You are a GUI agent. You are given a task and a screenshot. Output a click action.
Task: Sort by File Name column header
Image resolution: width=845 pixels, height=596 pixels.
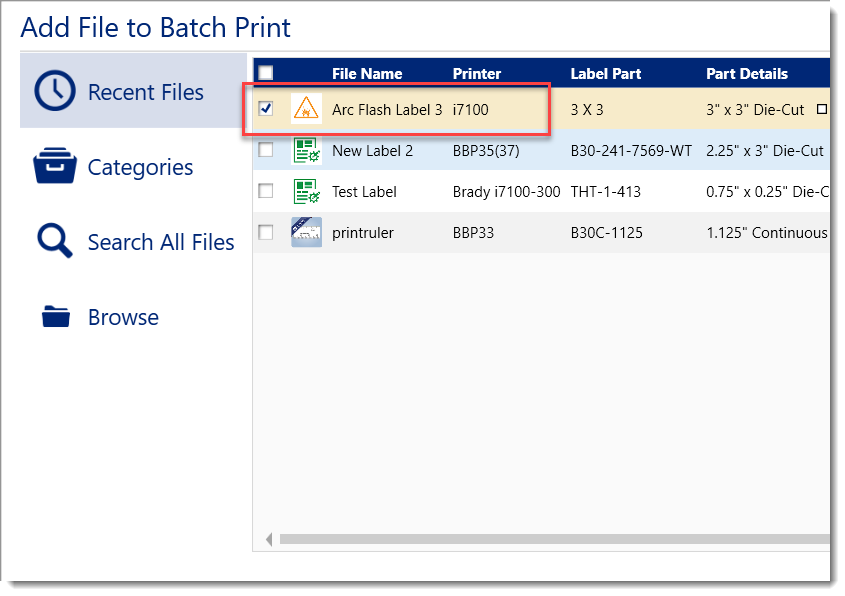click(367, 73)
